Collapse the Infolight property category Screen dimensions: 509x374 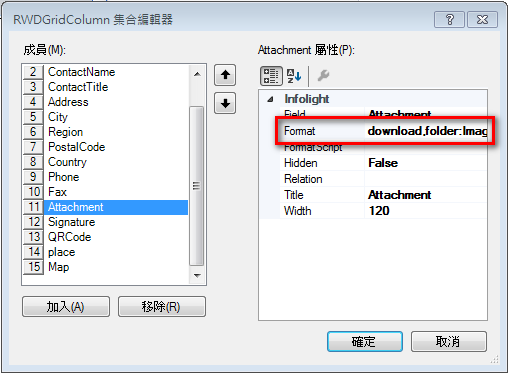point(270,99)
